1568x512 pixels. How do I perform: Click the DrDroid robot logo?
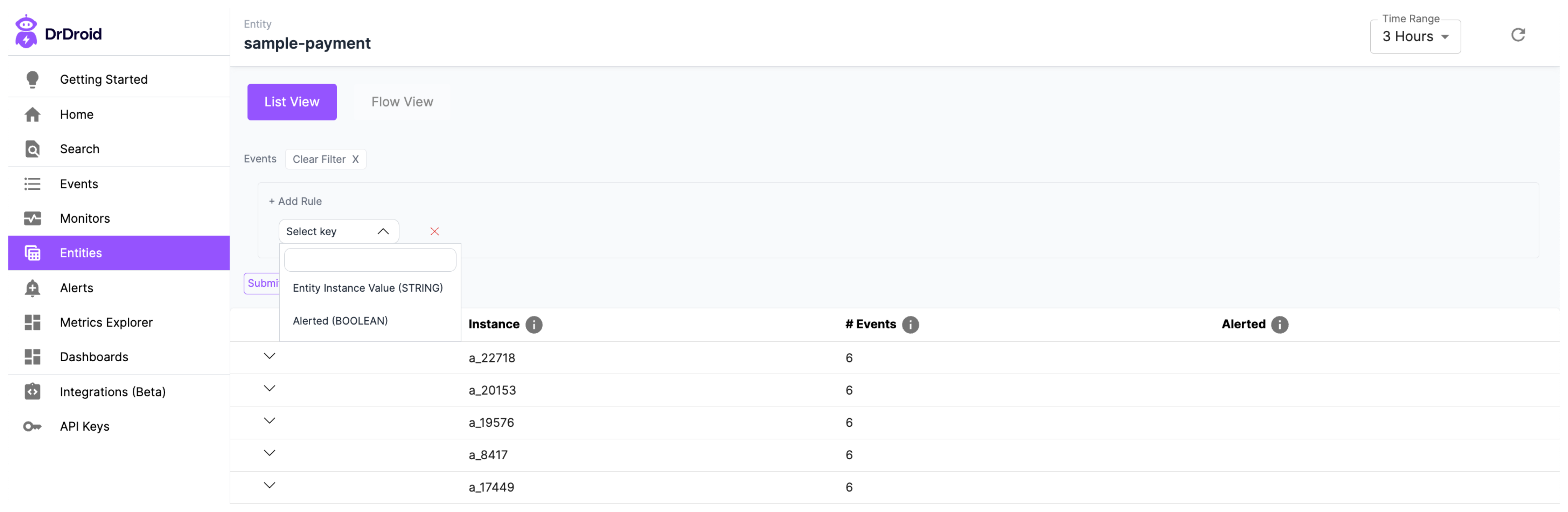pos(25,32)
